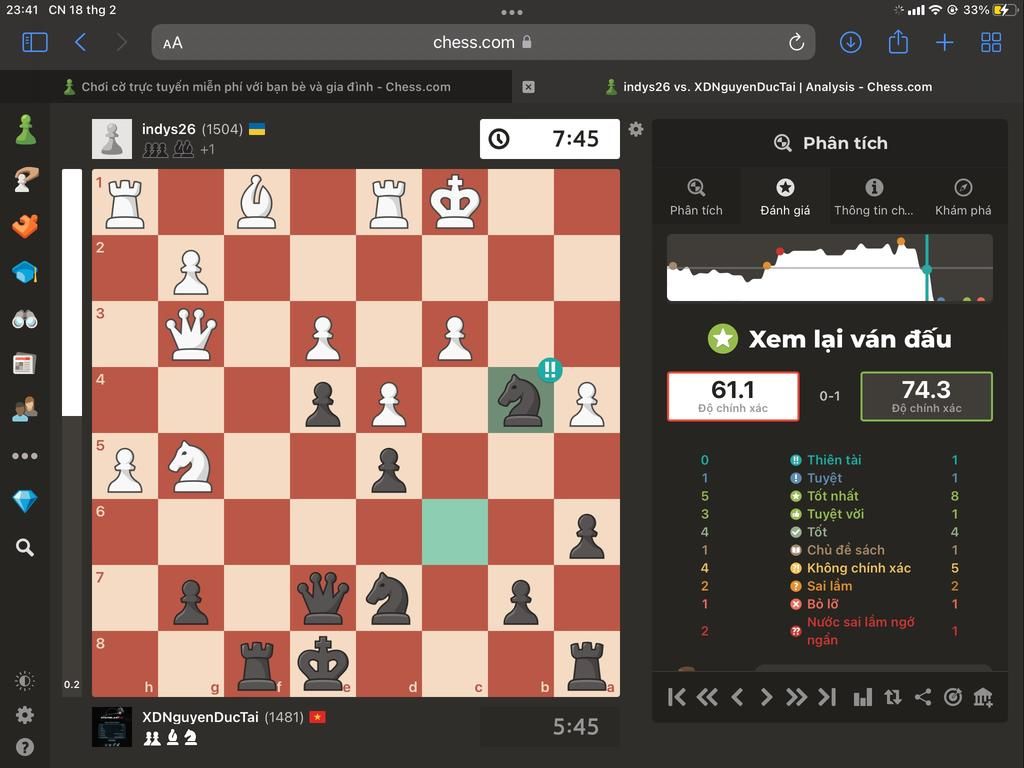Select the Không chính xác row
Image resolution: width=1024 pixels, height=768 pixels.
click(829, 568)
